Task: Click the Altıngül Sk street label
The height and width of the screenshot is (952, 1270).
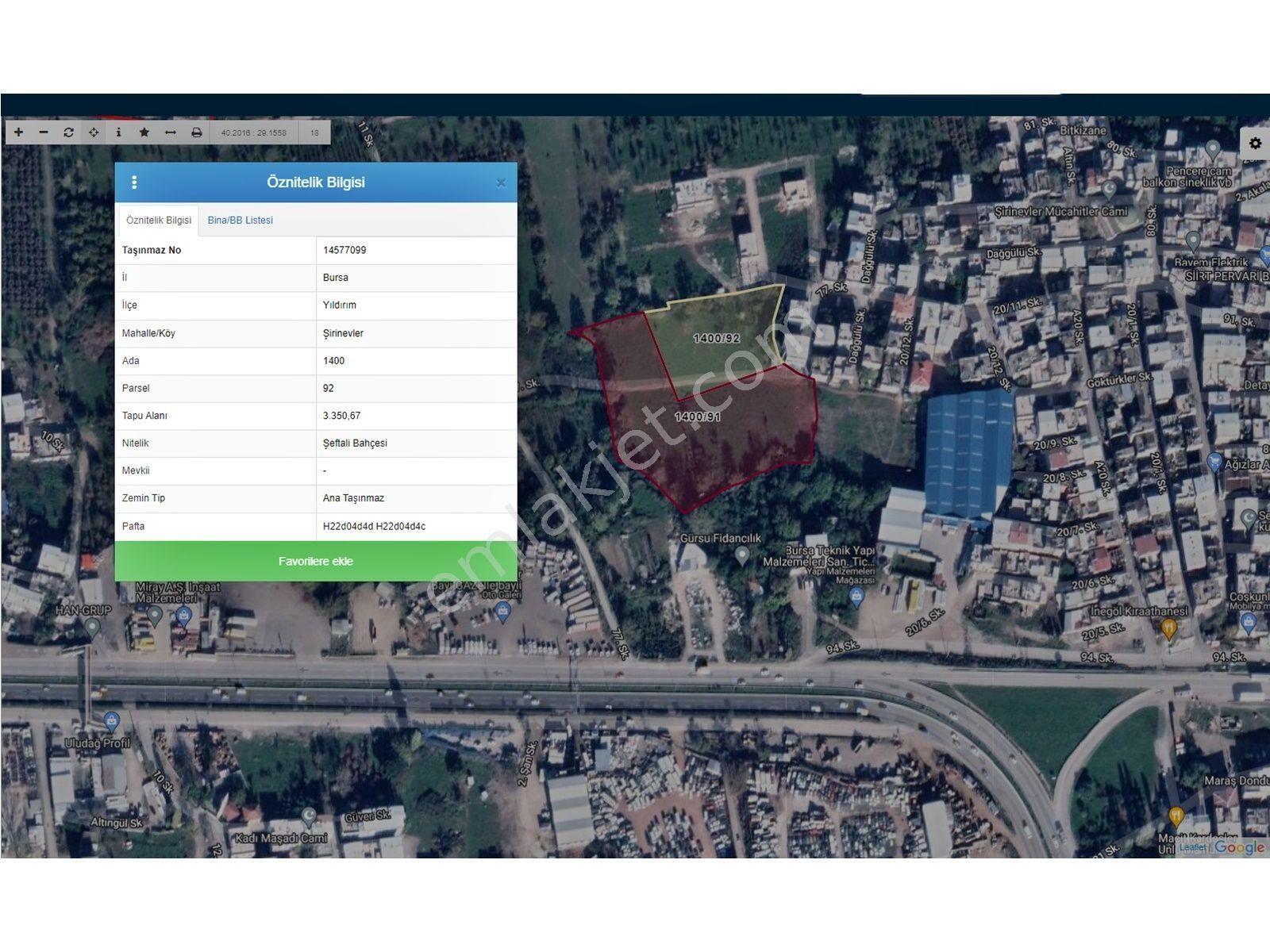Action: tap(116, 823)
